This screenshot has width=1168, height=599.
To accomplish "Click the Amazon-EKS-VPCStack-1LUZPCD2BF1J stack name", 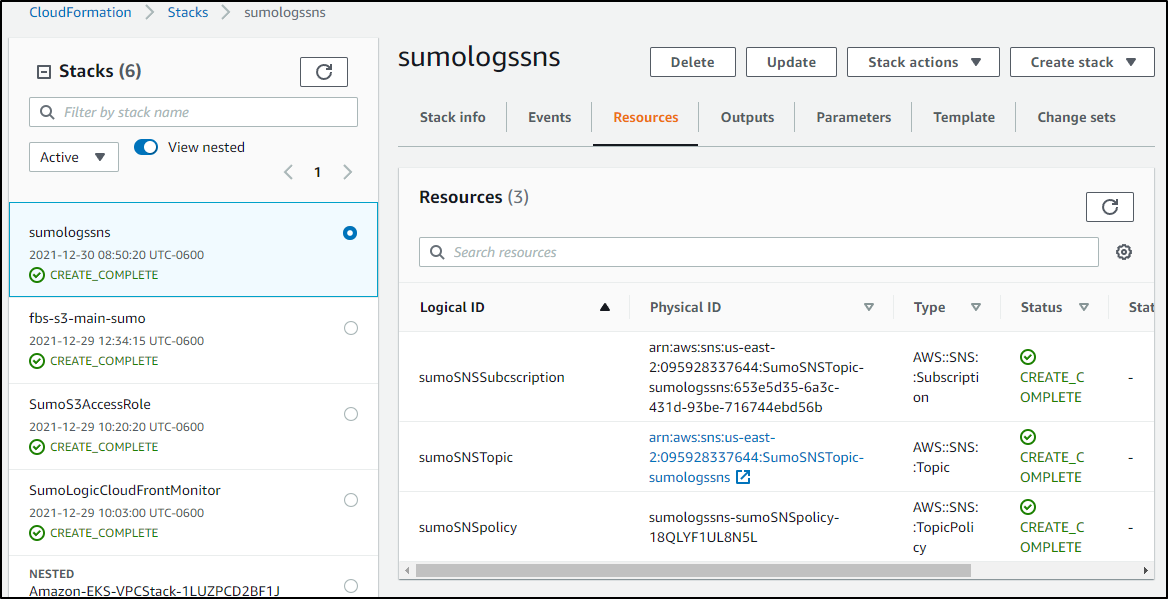I will (x=154, y=592).
